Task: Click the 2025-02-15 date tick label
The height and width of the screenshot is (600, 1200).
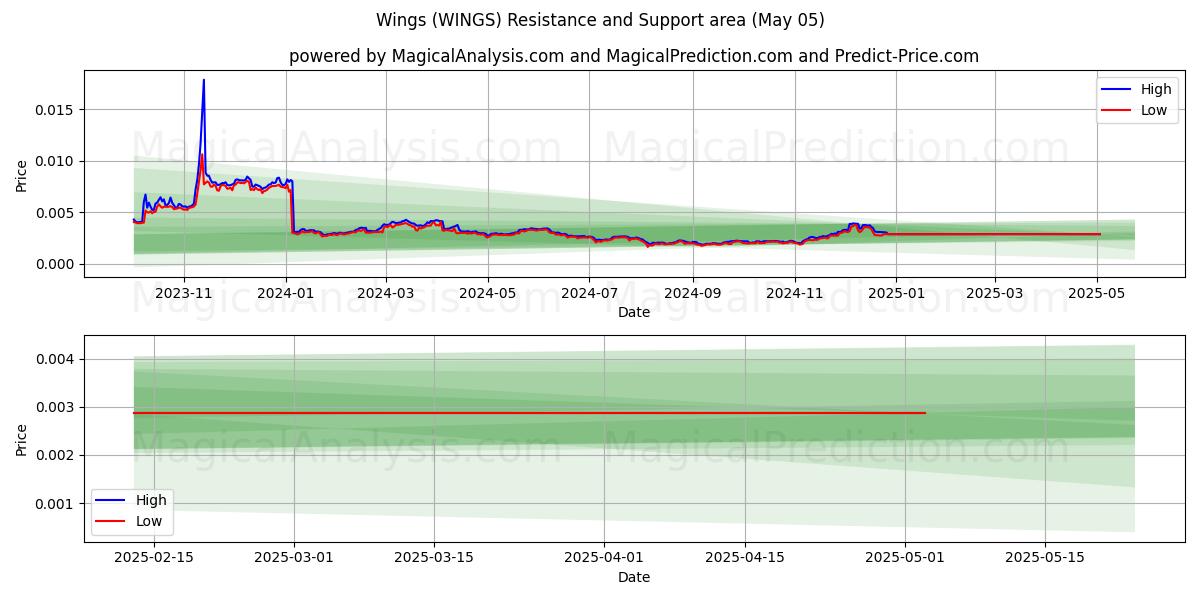Action: point(154,557)
